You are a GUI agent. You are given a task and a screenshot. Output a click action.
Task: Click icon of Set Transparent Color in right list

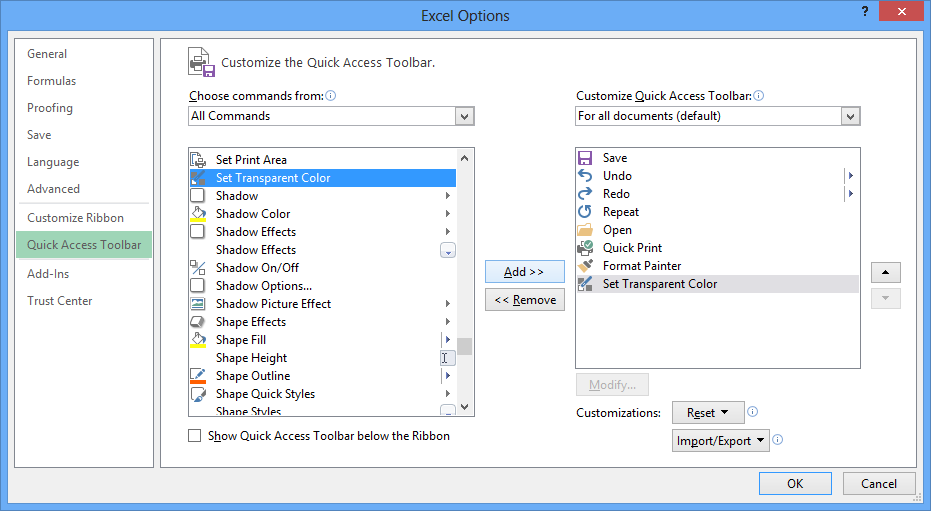pyautogui.click(x=585, y=284)
